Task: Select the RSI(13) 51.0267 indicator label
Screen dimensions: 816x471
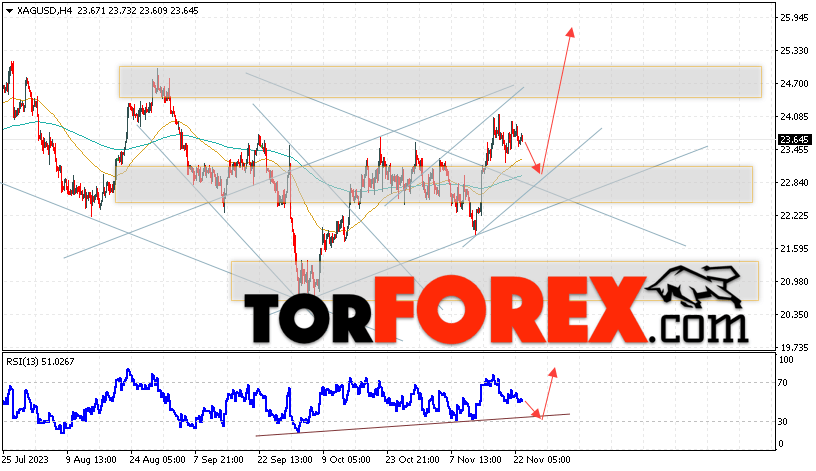Action: [40, 361]
